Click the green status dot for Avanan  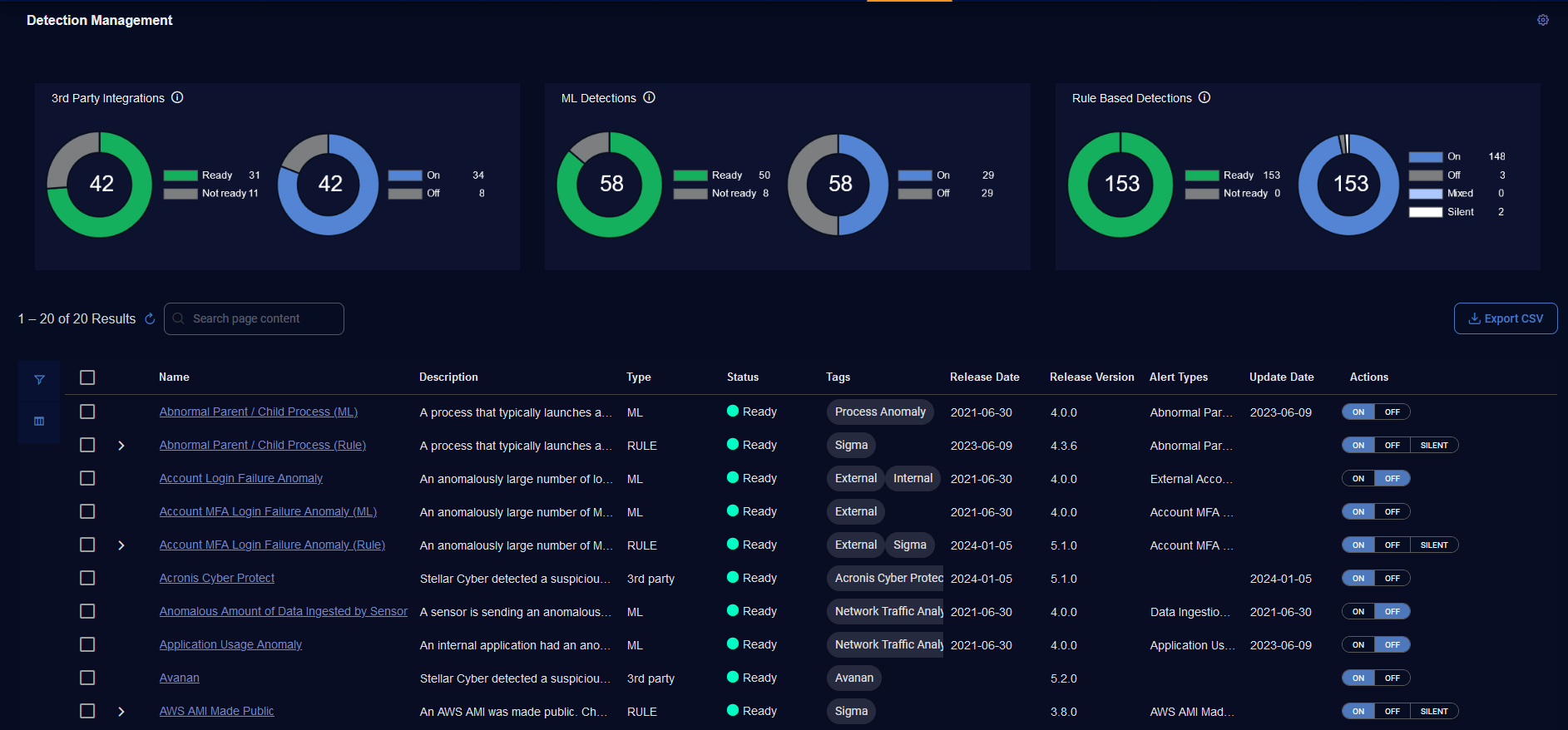coord(733,678)
